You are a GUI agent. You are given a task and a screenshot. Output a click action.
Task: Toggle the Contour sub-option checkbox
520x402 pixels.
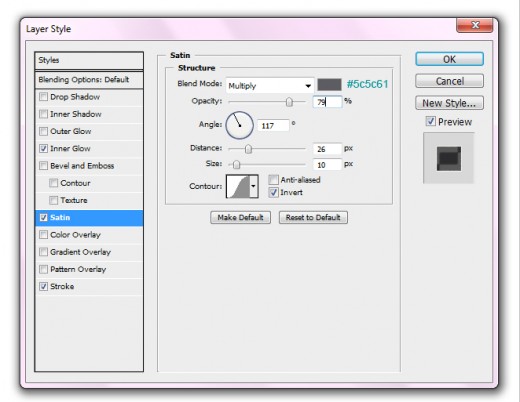[x=53, y=183]
